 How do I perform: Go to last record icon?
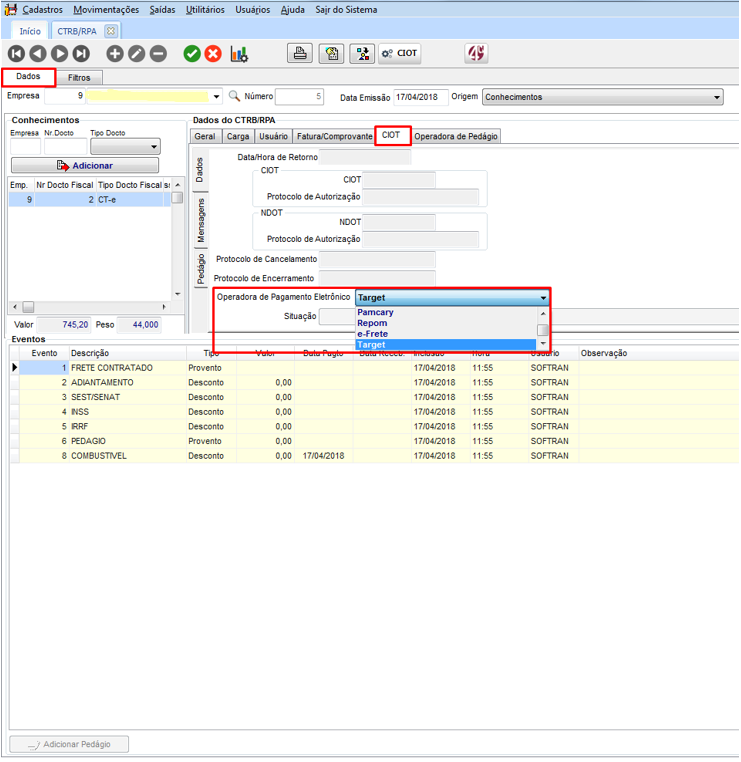click(82, 53)
